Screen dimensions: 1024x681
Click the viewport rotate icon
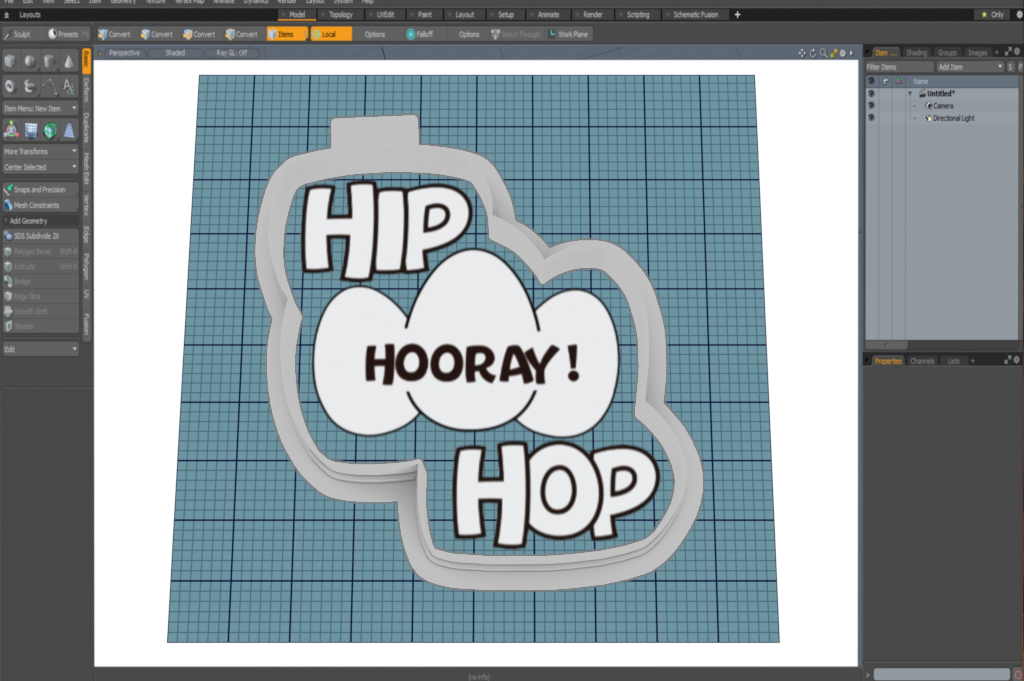[x=813, y=53]
